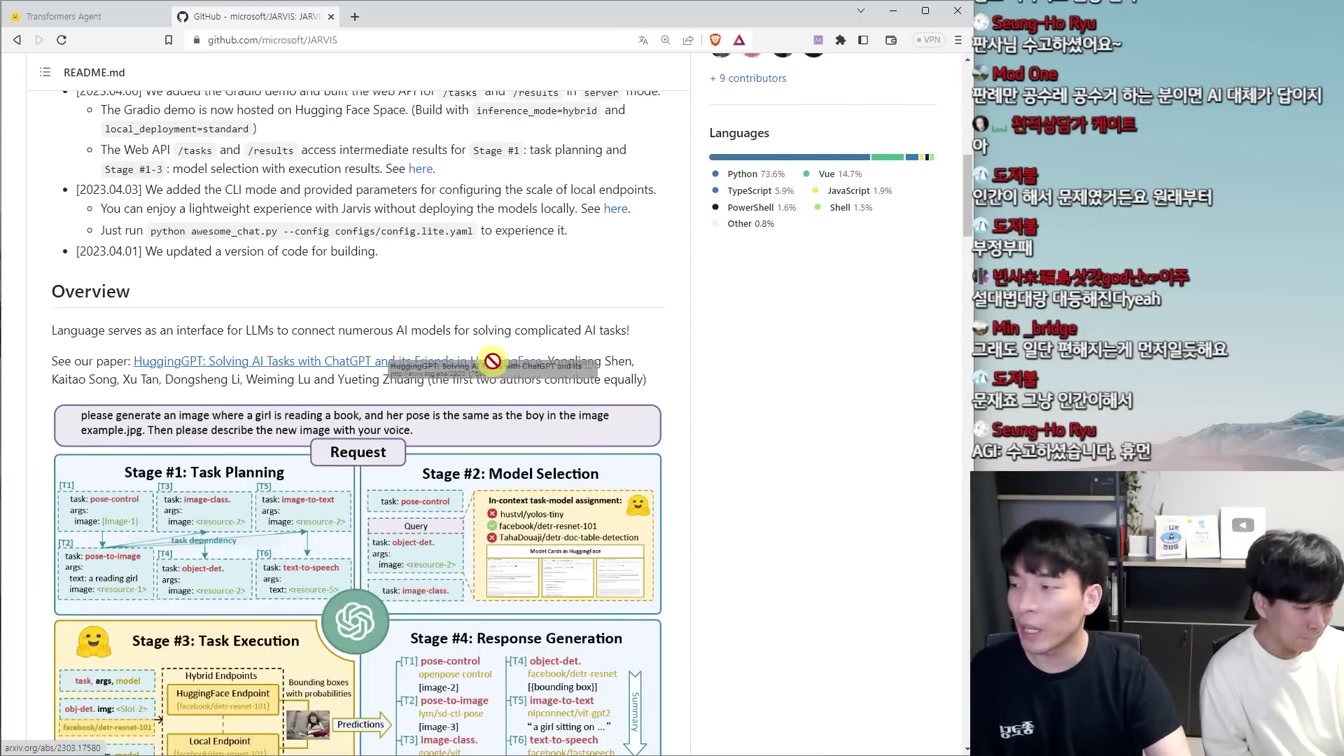1344x756 pixels.
Task: Click the browser forward arrow
Action: pyautogui.click(x=39, y=40)
